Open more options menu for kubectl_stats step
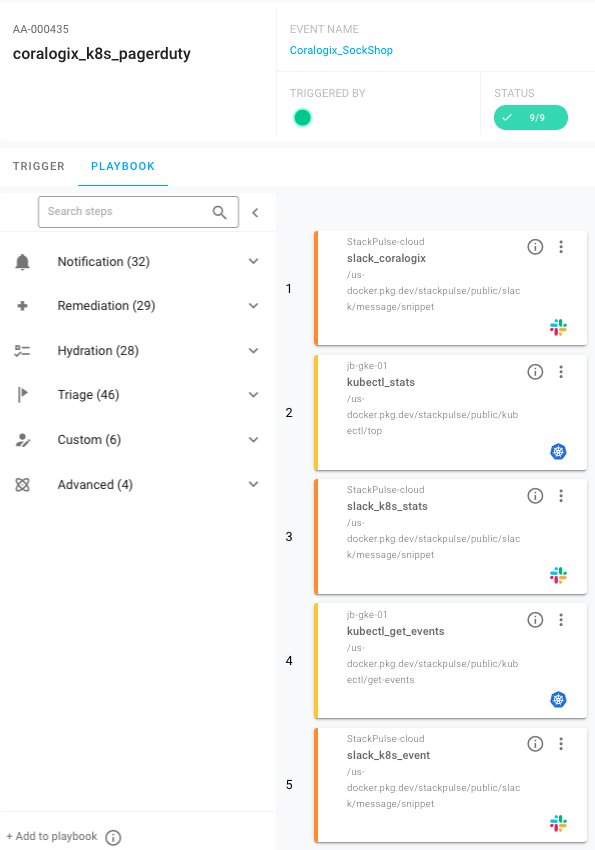Image resolution: width=595 pixels, height=850 pixels. 561,371
